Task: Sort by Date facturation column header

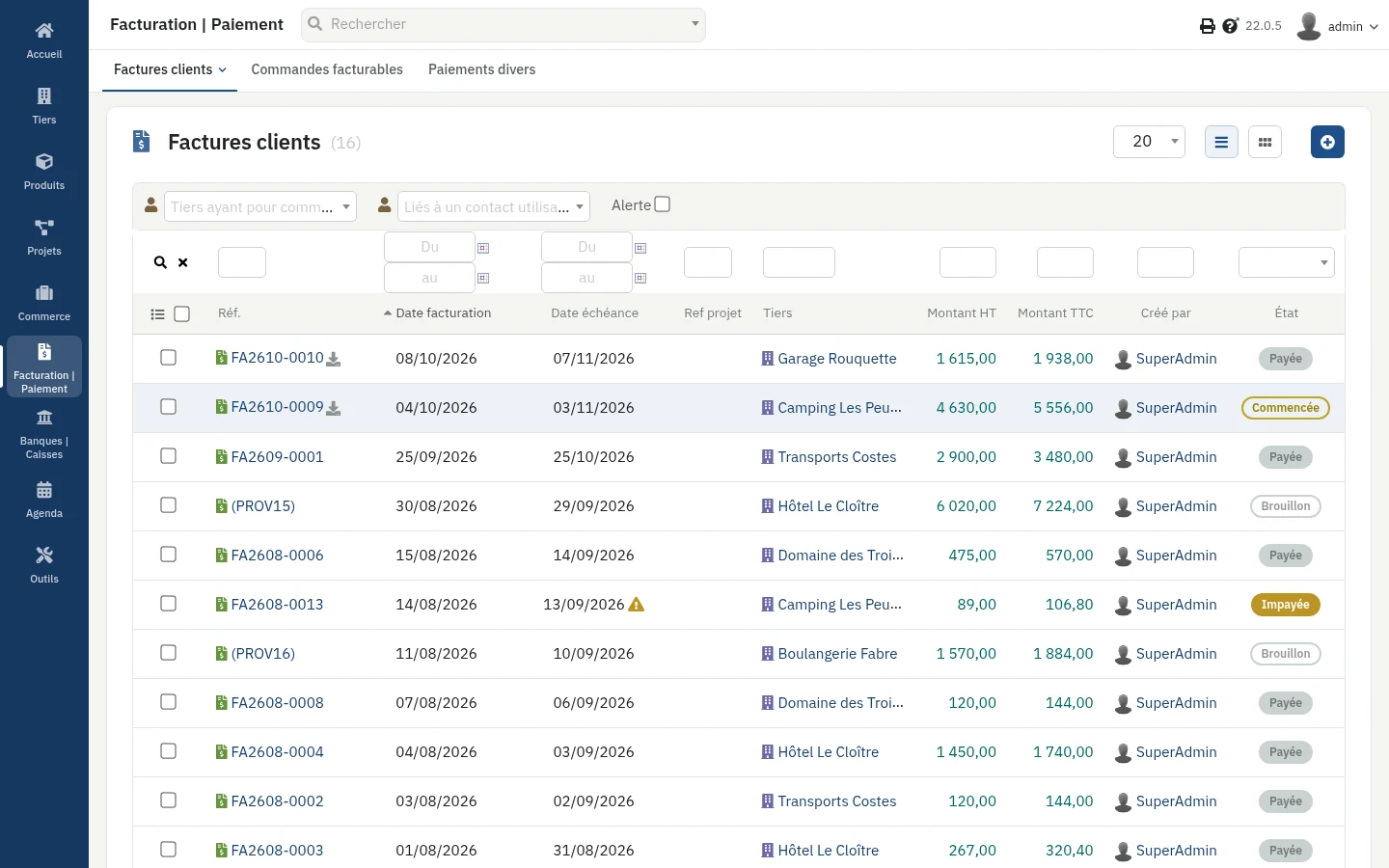Action: pyautogui.click(x=443, y=313)
